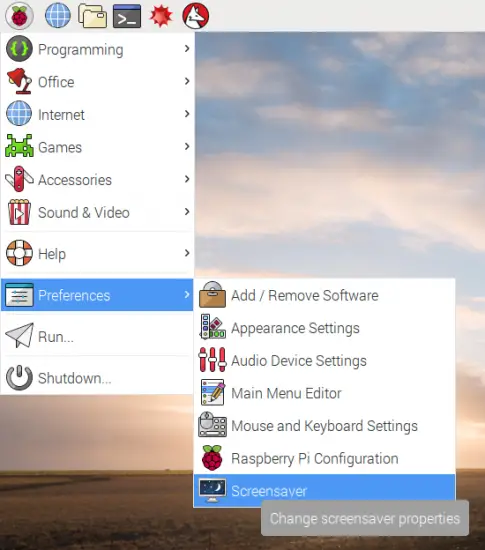Image resolution: width=485 pixels, height=550 pixels.
Task: Select Mouse and Keyboard Settings
Action: [324, 426]
